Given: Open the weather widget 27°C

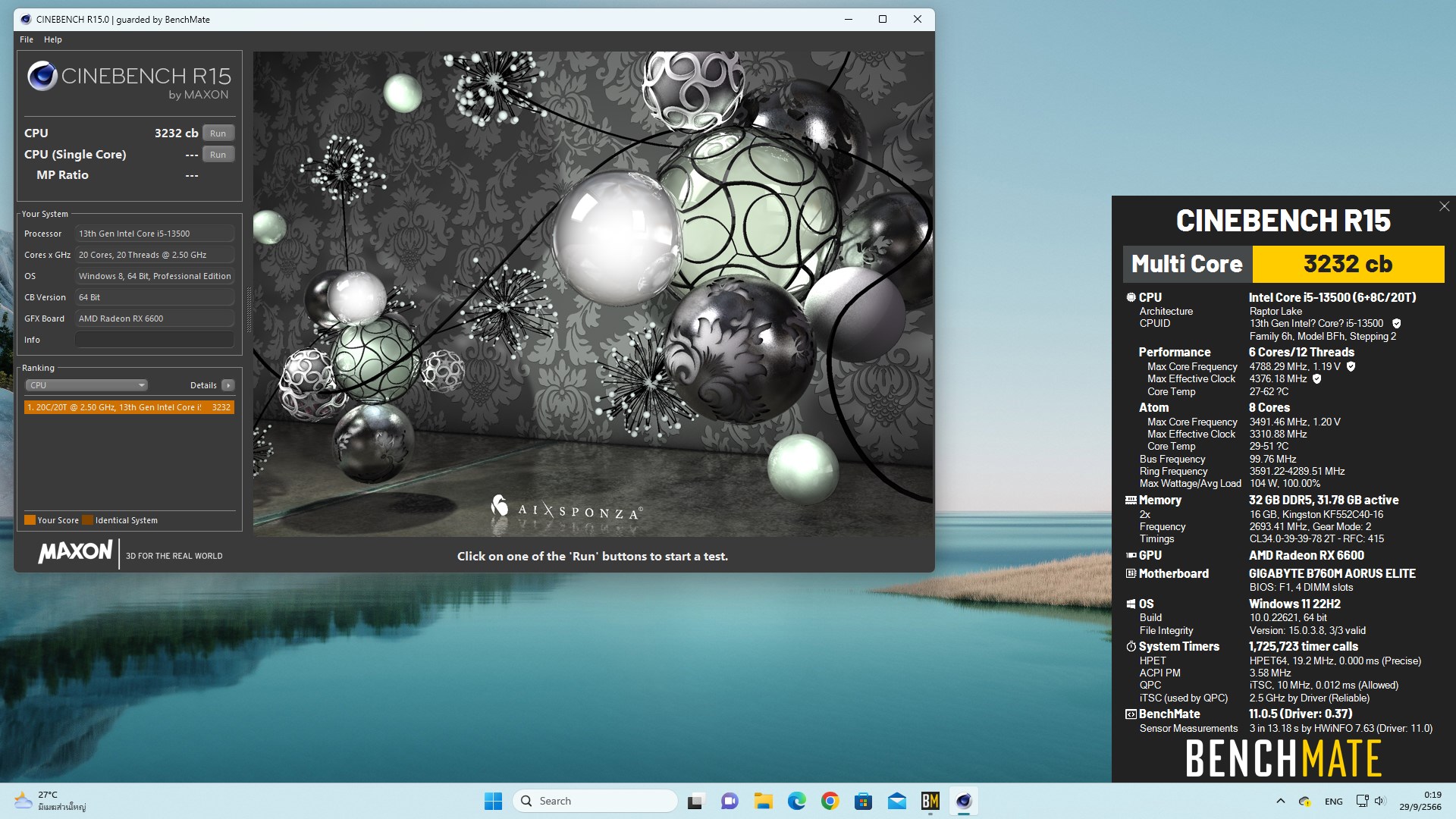Looking at the screenshot, I should 51,801.
